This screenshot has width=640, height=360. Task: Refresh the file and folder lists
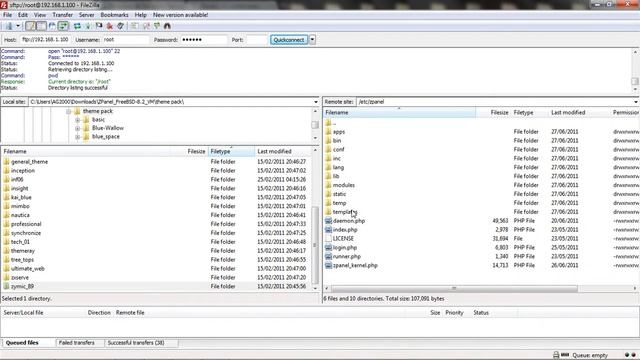click(77, 26)
